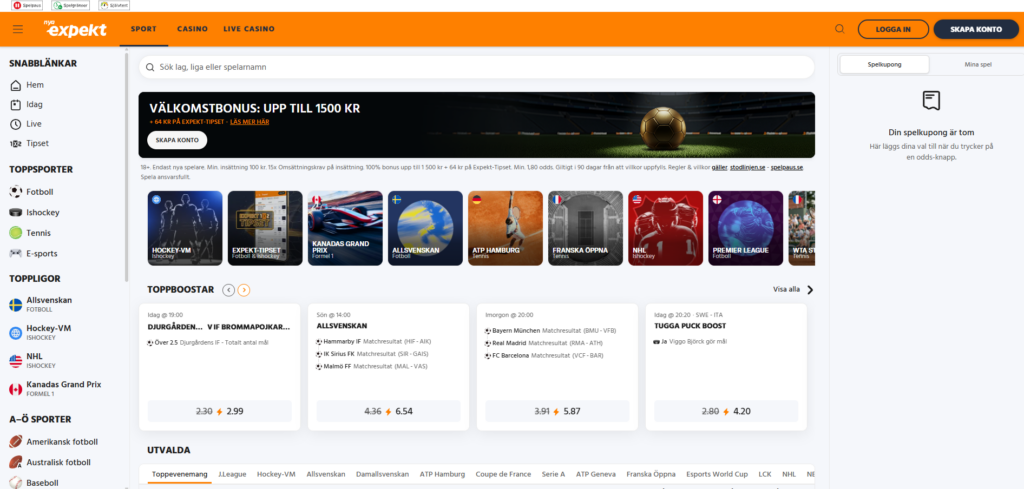Screen dimensions: 1024x489
Task: Open the spelpaus.se link
Action: click(787, 168)
